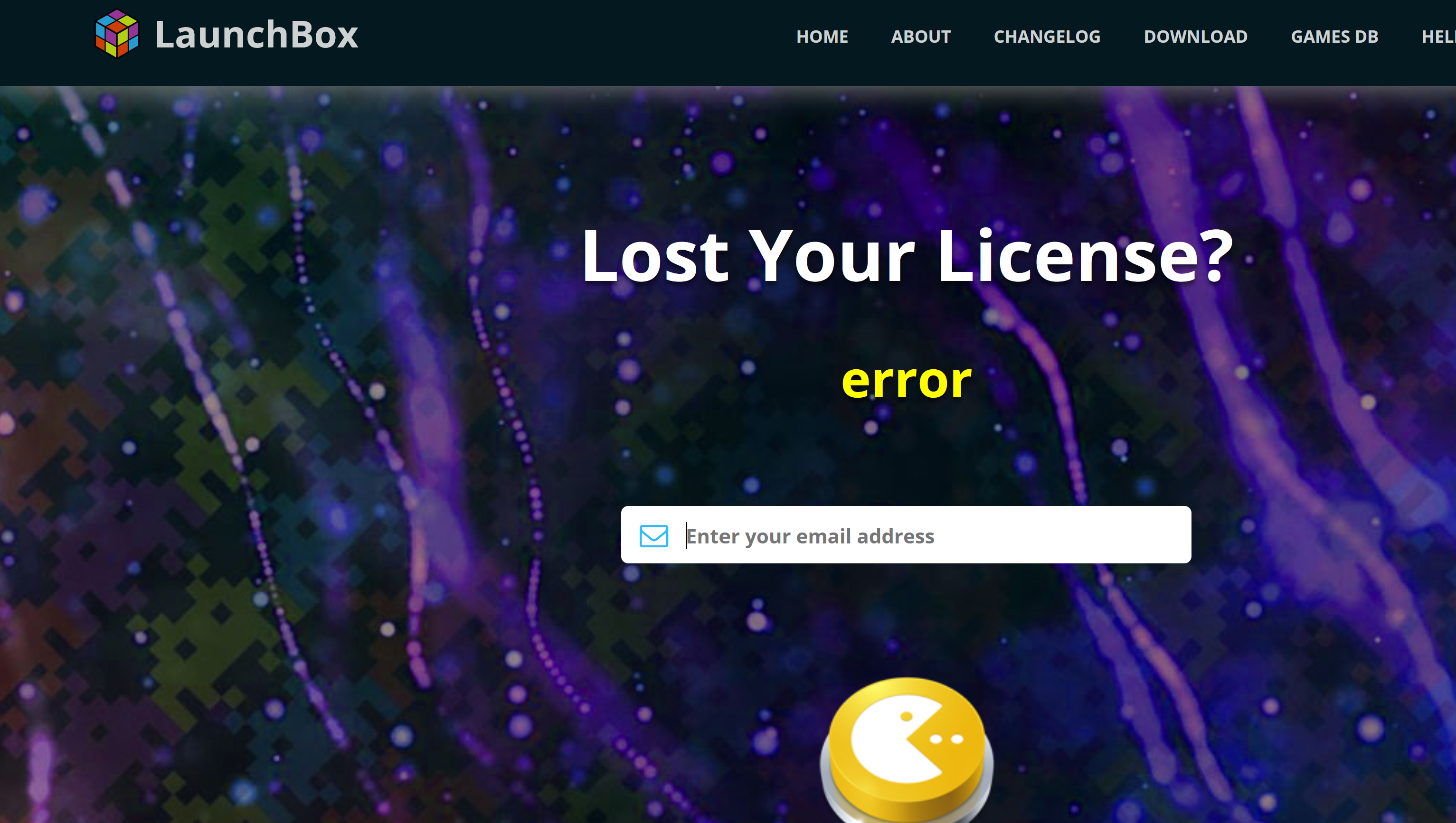Click the envelope icon in the email field
Viewport: 1456px width, 823px height.
tap(653, 535)
